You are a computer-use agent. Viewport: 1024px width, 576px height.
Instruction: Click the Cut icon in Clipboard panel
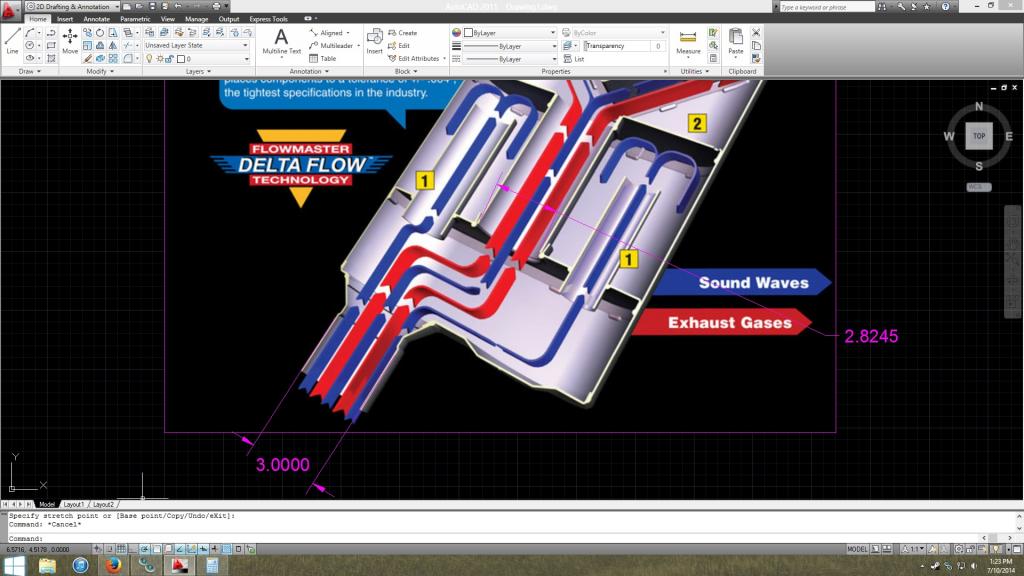[x=756, y=33]
